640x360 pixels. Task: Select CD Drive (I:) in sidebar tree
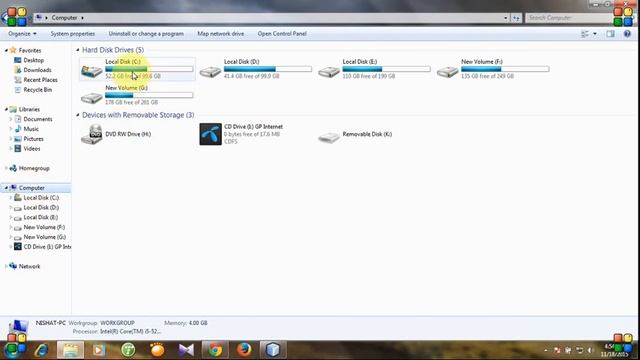pyautogui.click(x=47, y=247)
